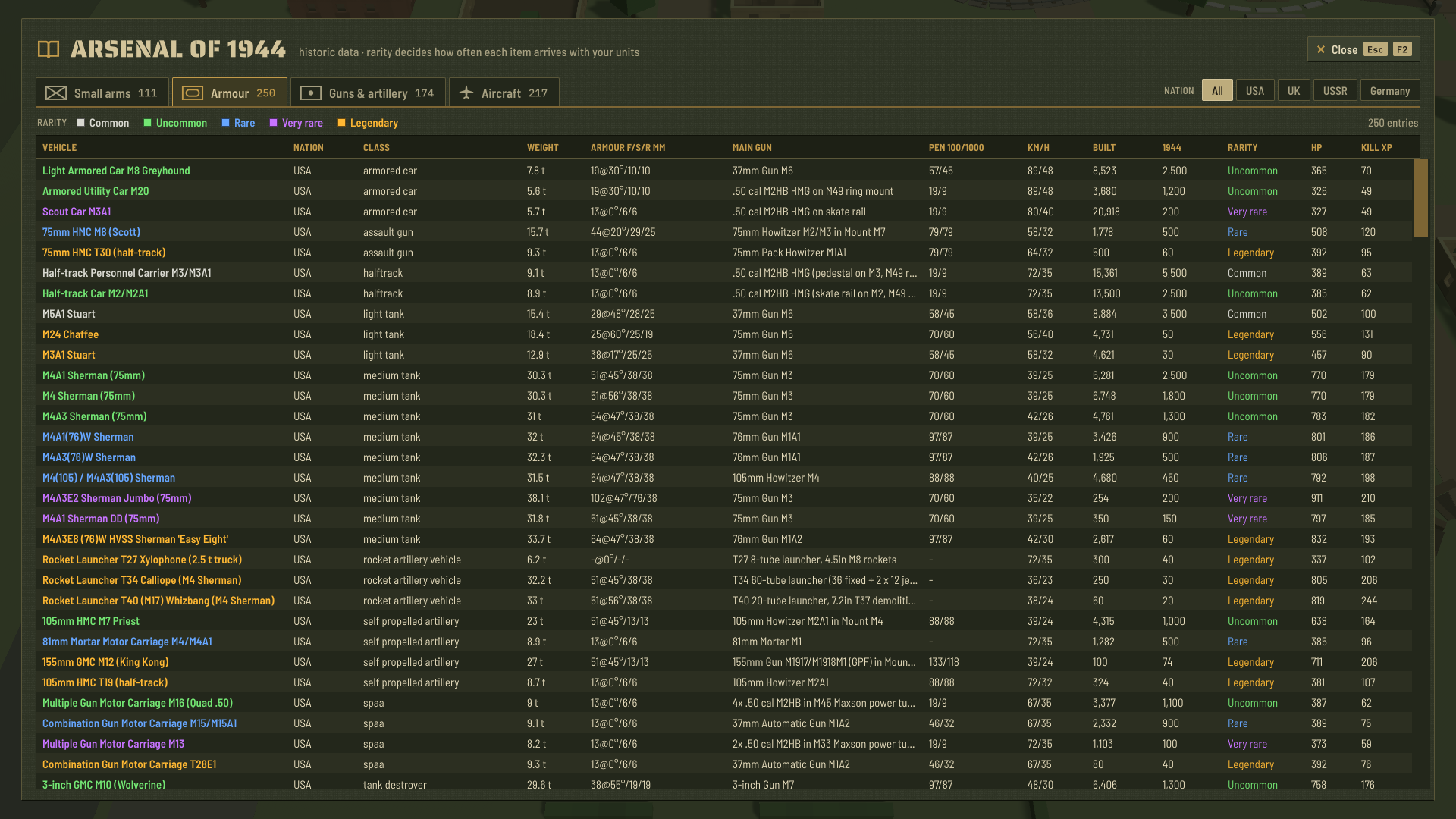Click the Rare rarity legend label
Viewport: 1456px width, 819px height.
[x=244, y=123]
